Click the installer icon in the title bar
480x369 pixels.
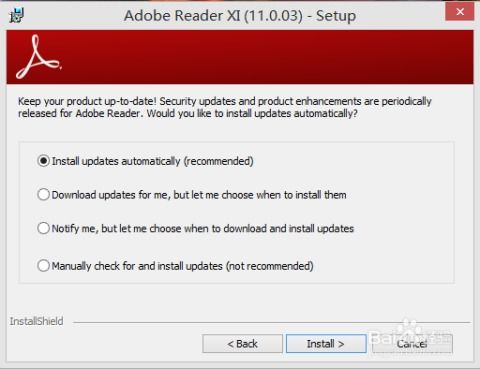pos(17,15)
